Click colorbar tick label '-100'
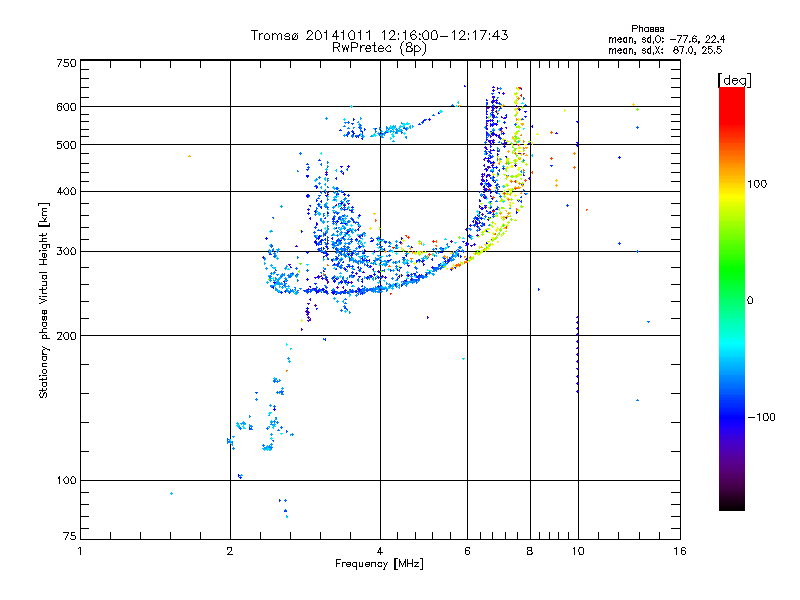Viewport: 800px width, 600px height. point(761,417)
